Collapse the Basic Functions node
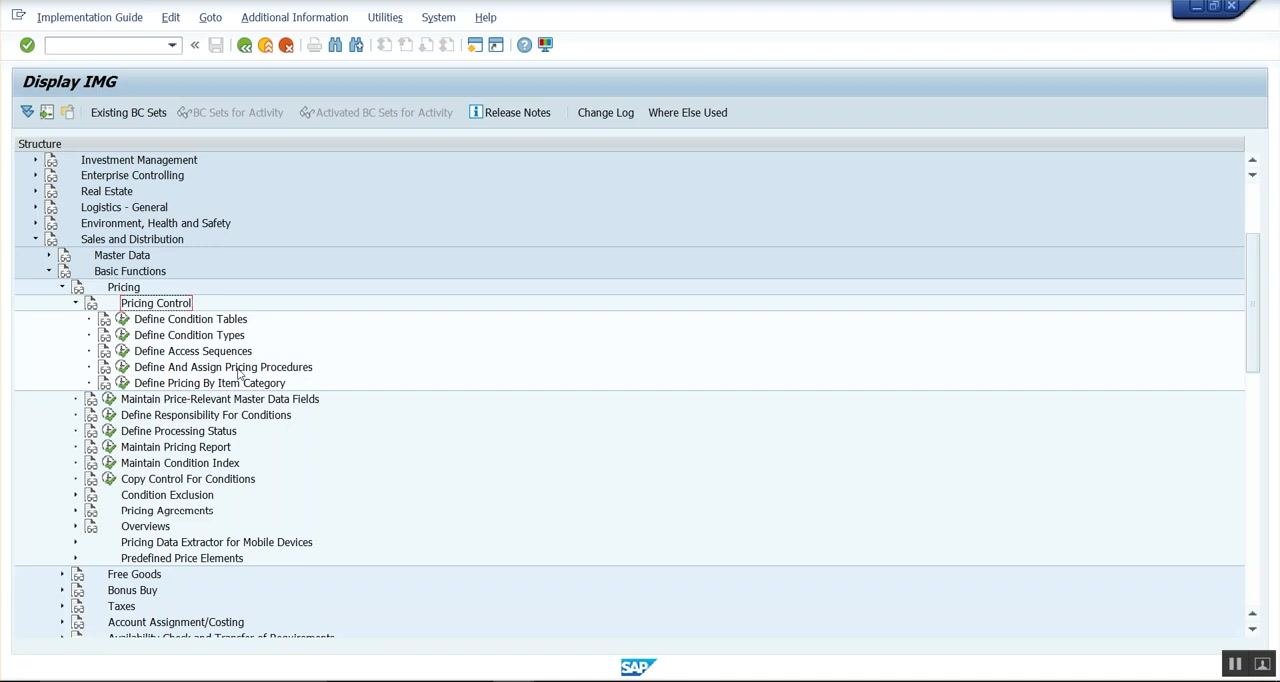 (48, 271)
